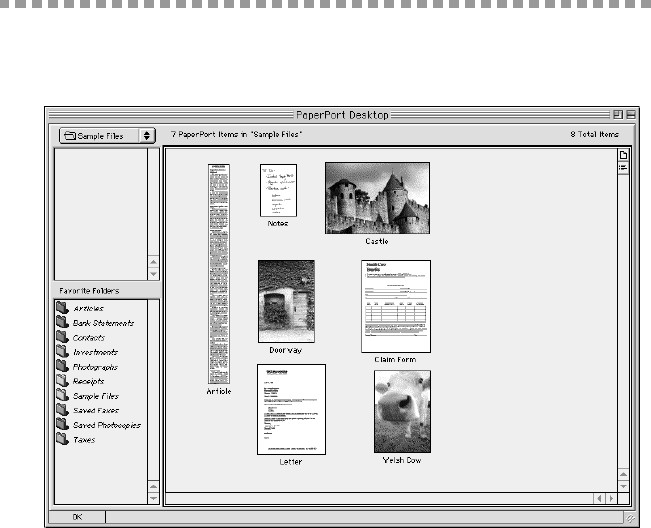Screen dimensions: 651x528
Task: Select the Claim Form thumbnail
Action: click(x=396, y=306)
